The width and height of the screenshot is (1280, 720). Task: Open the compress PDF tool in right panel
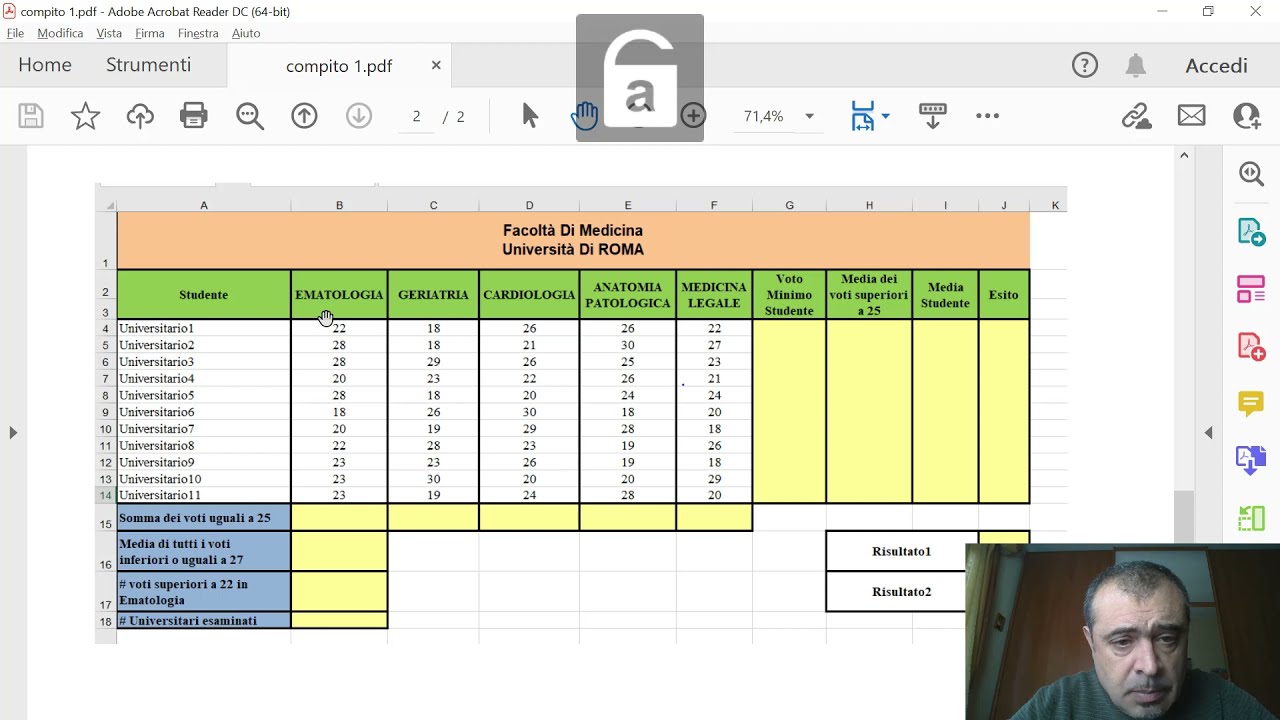[x=1251, y=518]
